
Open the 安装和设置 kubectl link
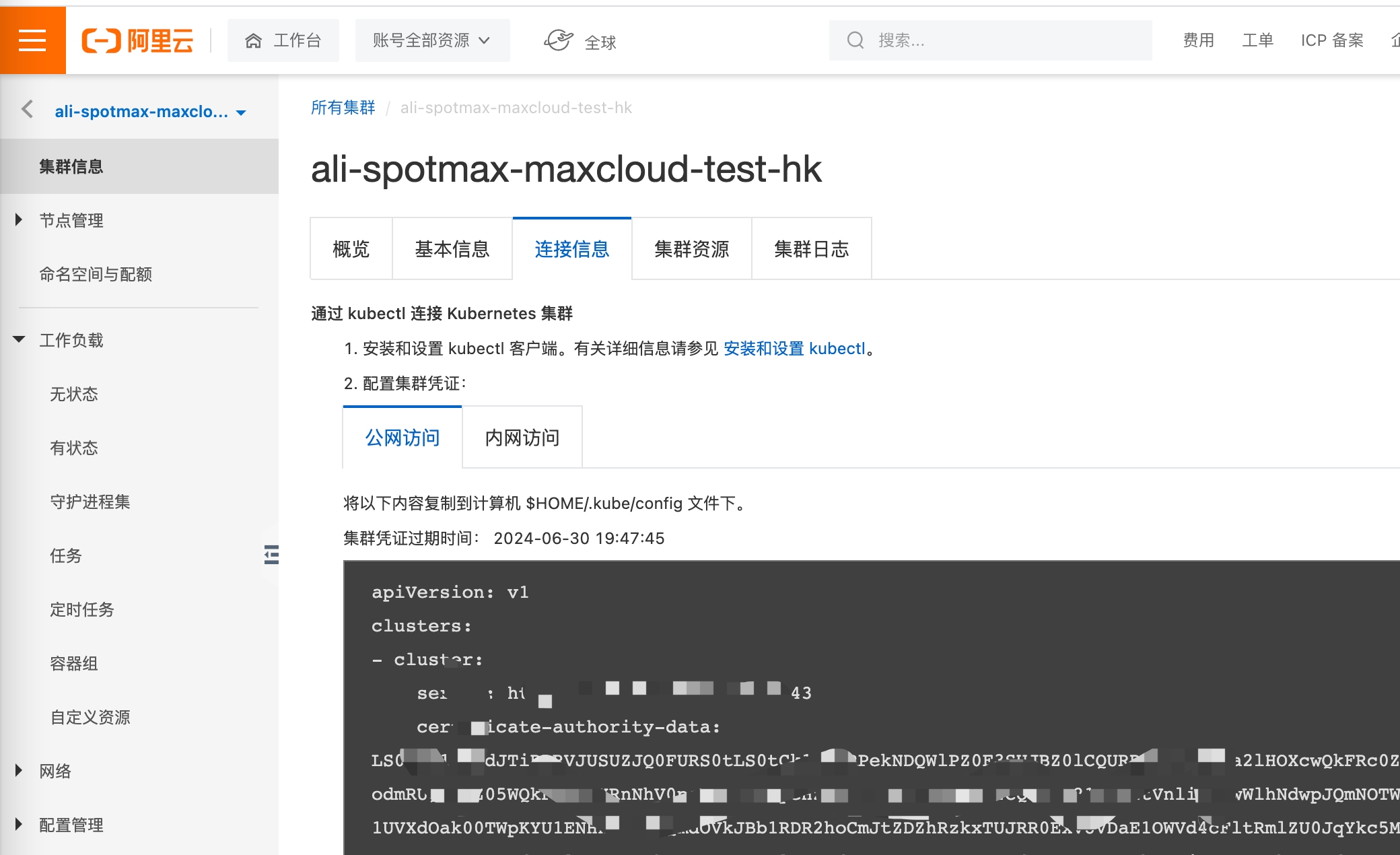[794, 349]
